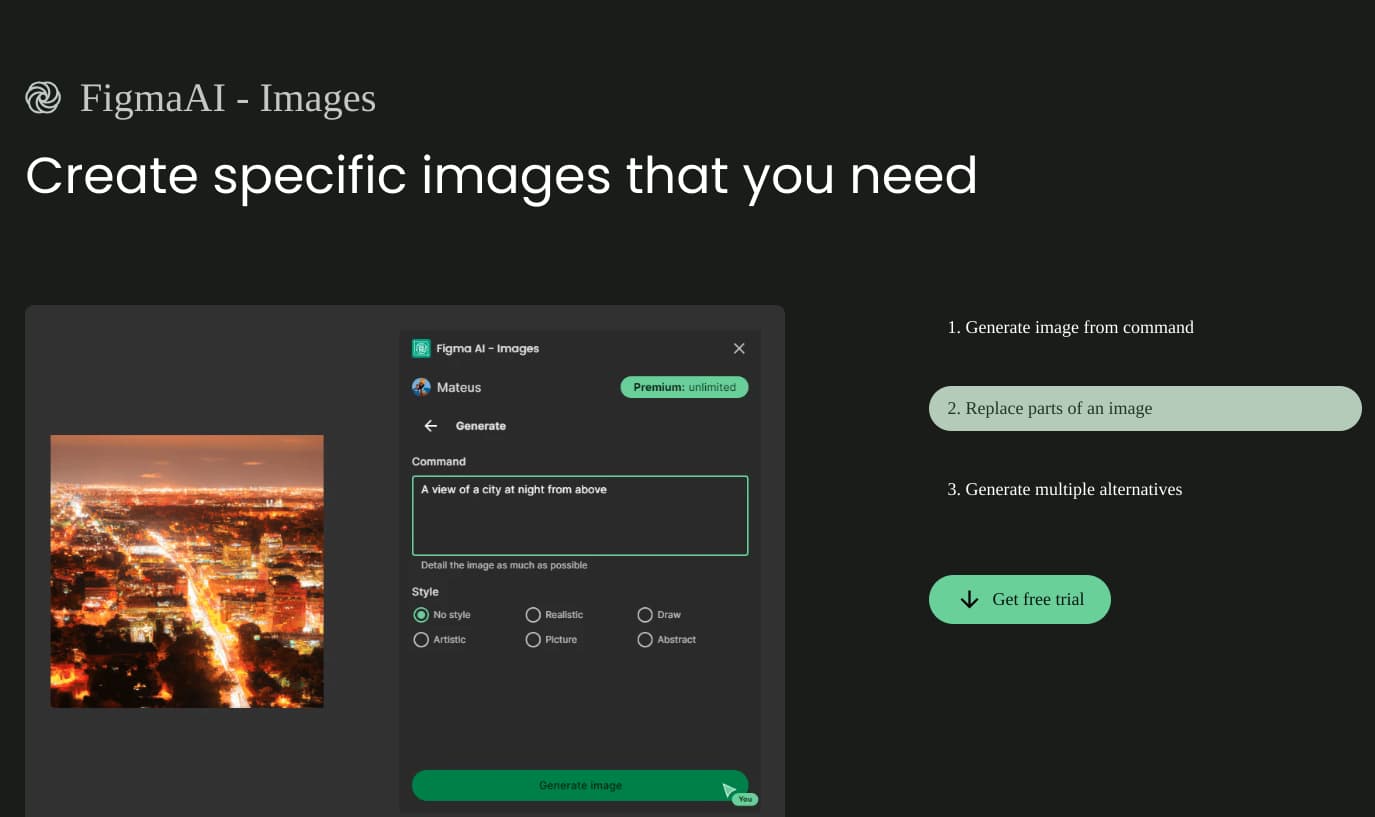Click the Get free trial button

click(x=1019, y=599)
